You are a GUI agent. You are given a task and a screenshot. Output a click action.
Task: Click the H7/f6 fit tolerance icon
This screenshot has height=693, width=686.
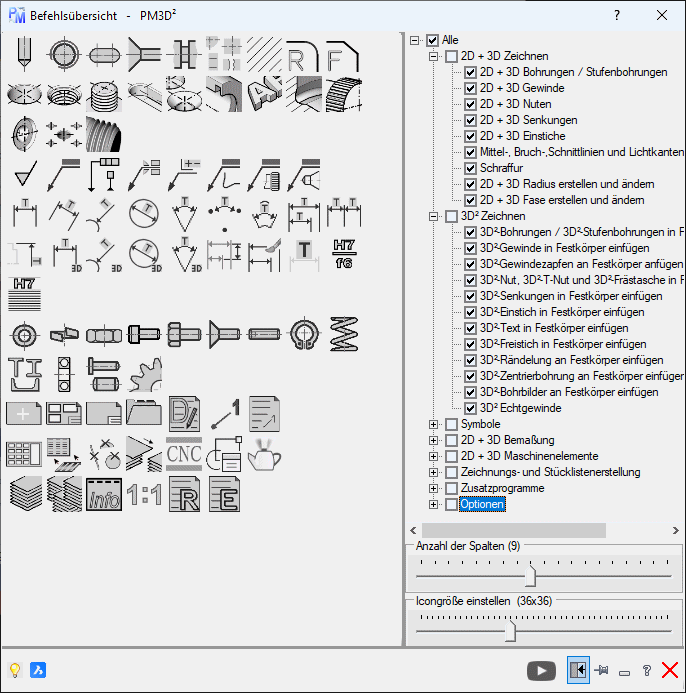[x=343, y=251]
